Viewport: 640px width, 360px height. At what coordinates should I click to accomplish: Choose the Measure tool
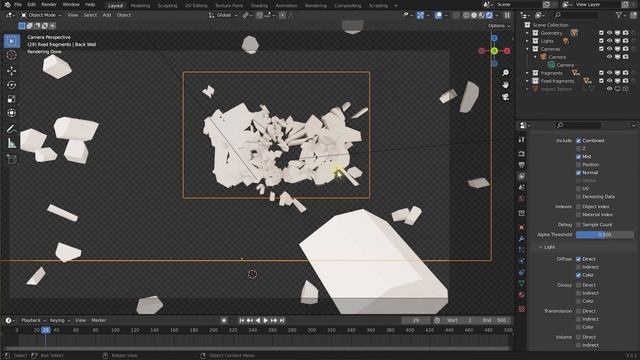click(x=11, y=143)
